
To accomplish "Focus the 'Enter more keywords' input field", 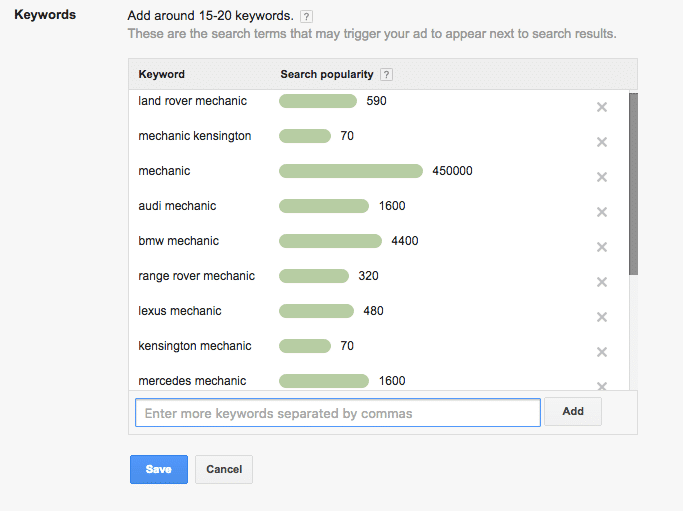I will click(338, 412).
